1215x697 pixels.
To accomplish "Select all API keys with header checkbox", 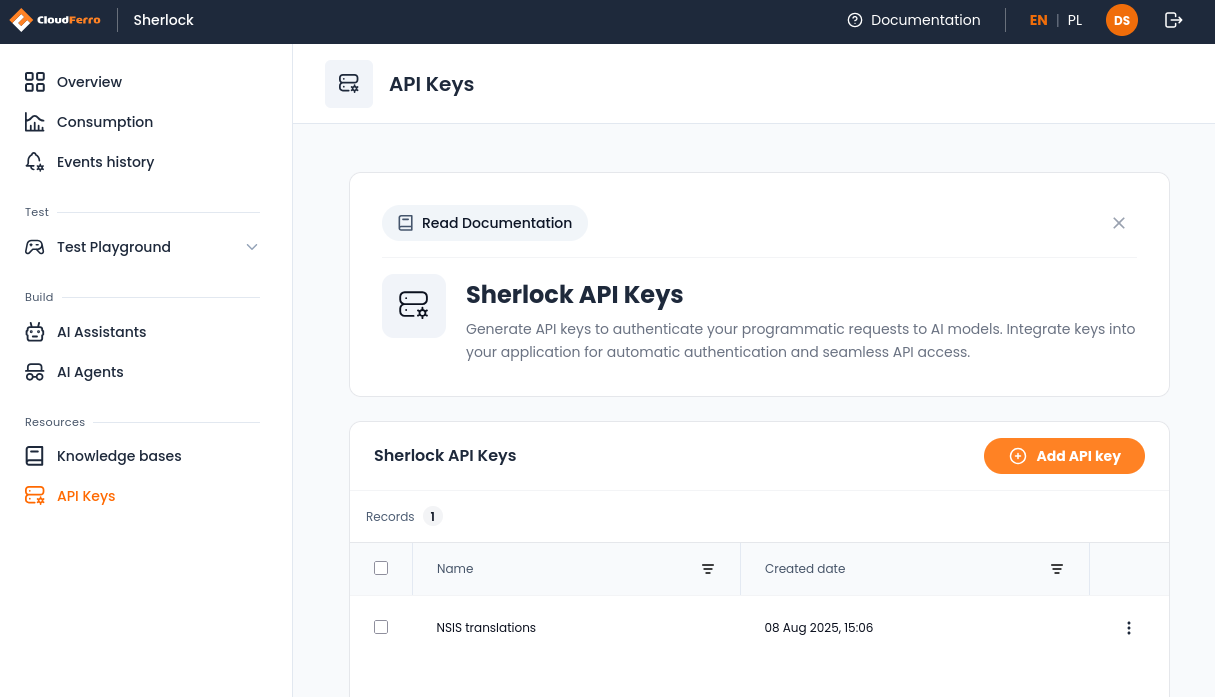I will coord(381,568).
